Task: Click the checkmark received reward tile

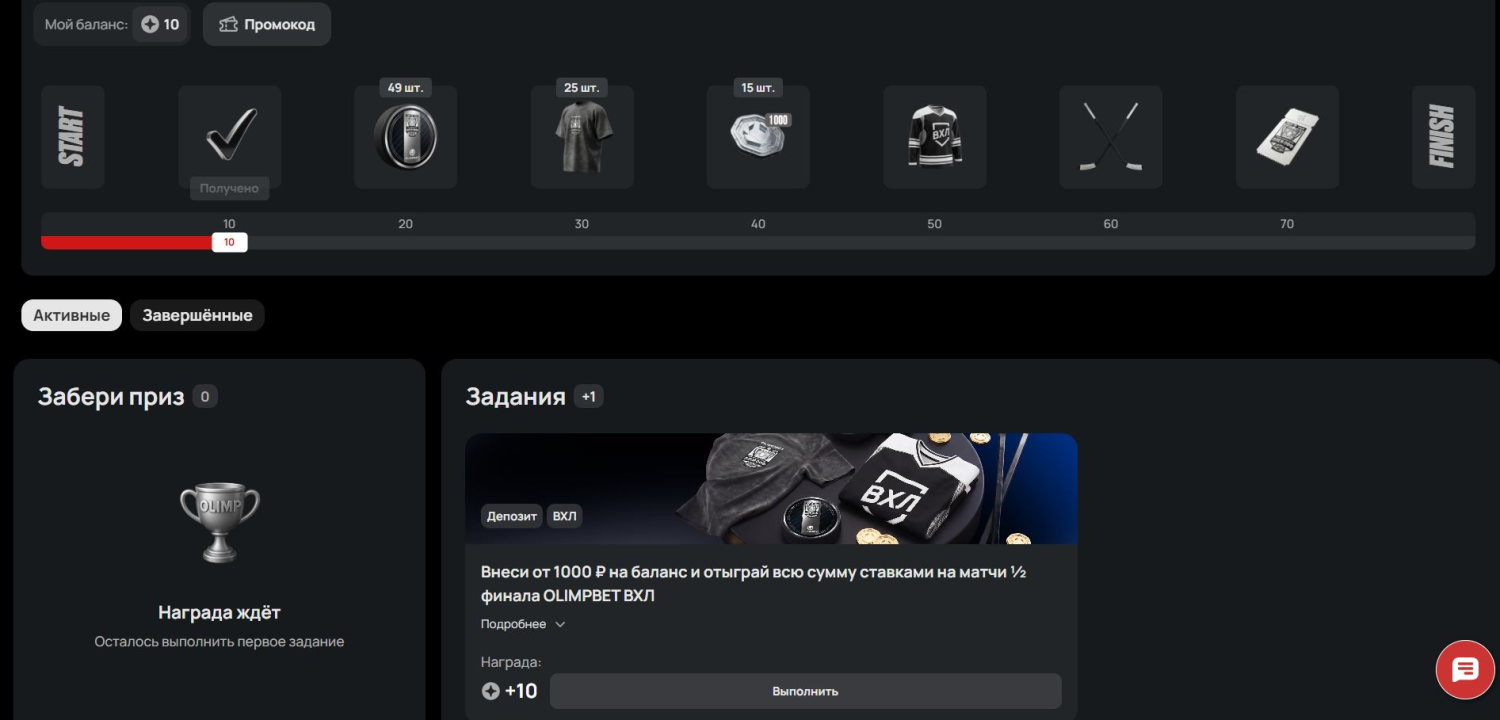Action: (x=229, y=137)
